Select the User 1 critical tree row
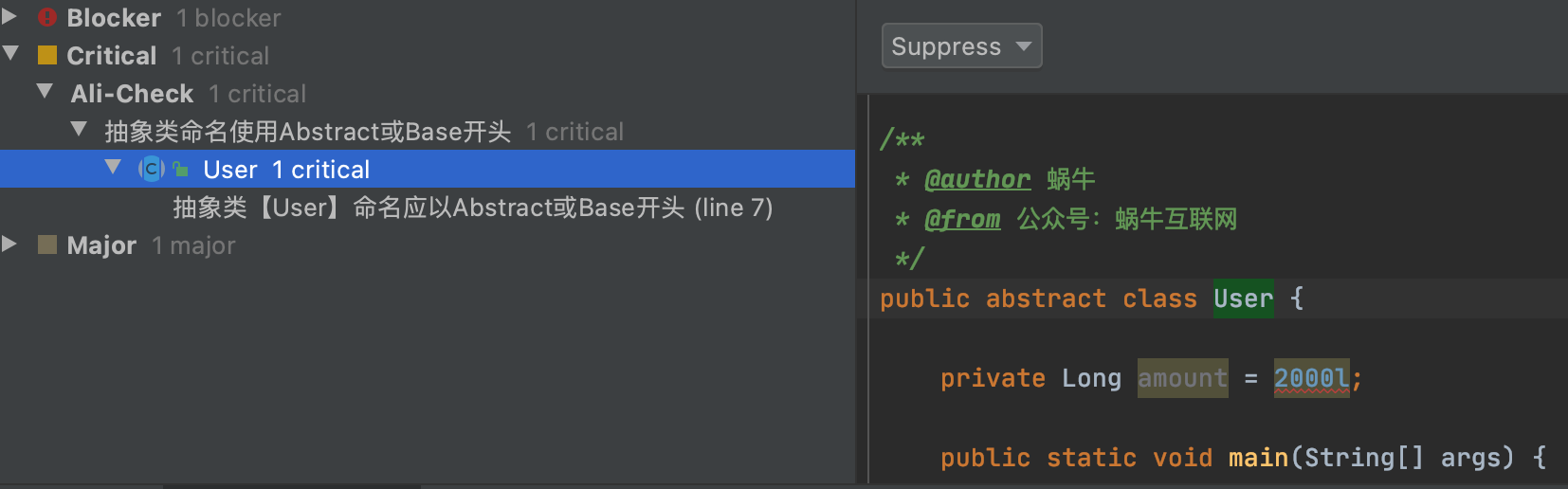Screen dimensions: 1568x489 click(428, 169)
